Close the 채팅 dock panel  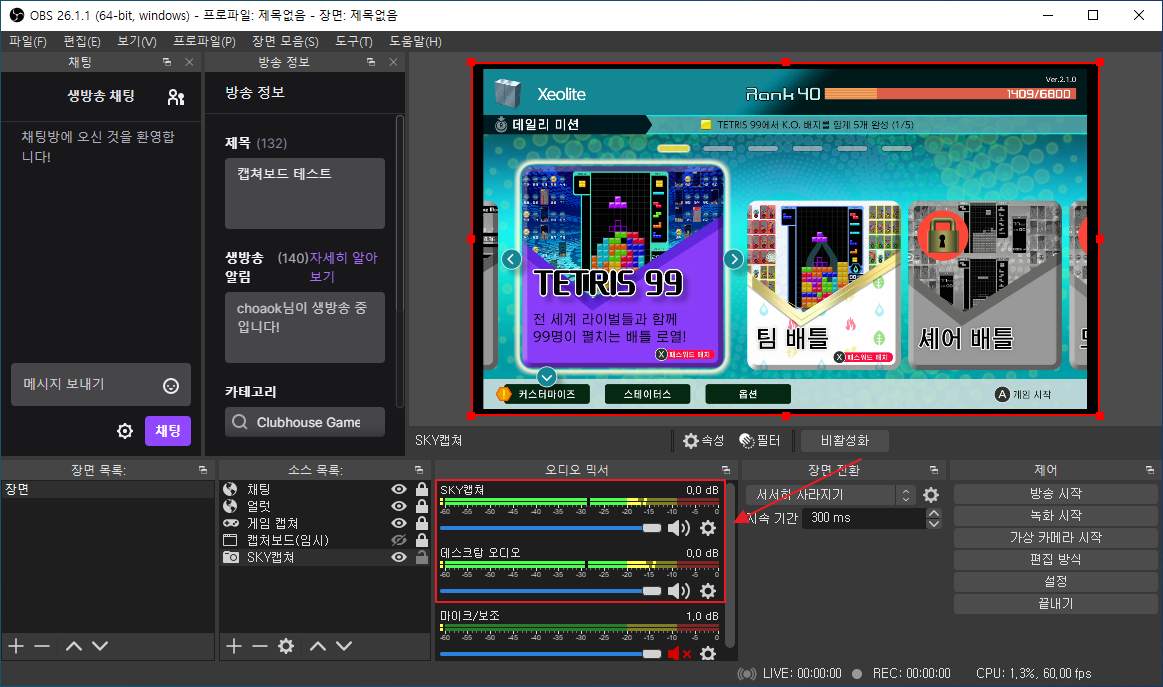[x=189, y=62]
